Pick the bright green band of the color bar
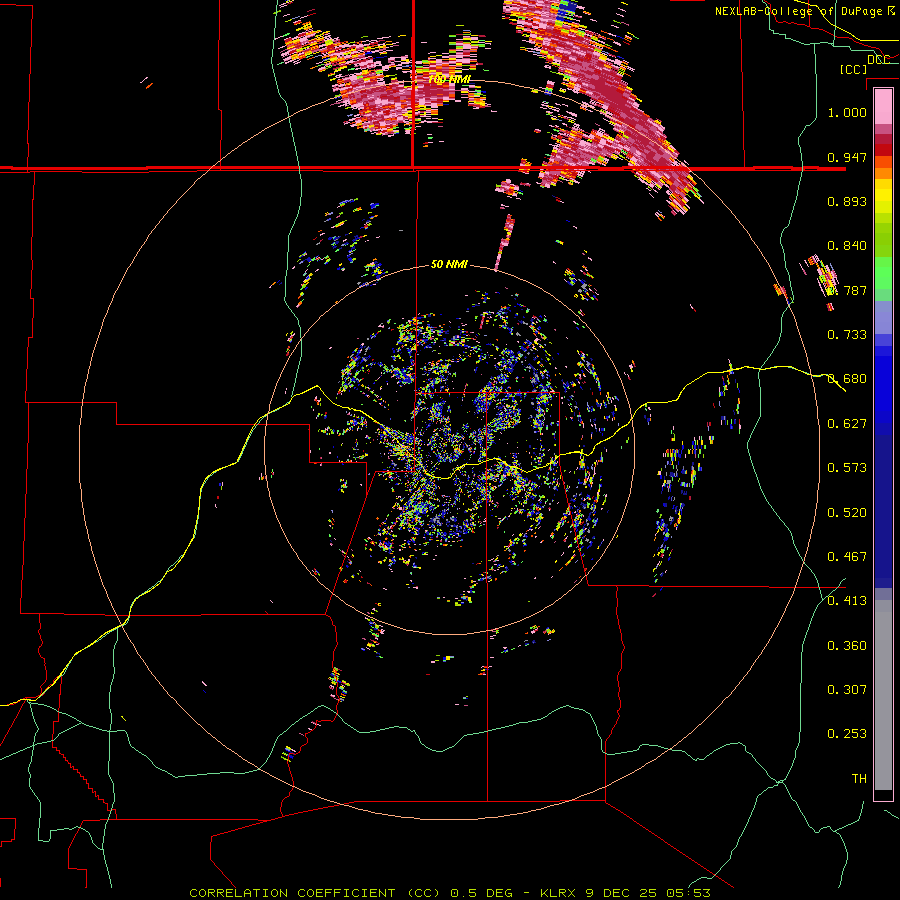 [x=883, y=273]
